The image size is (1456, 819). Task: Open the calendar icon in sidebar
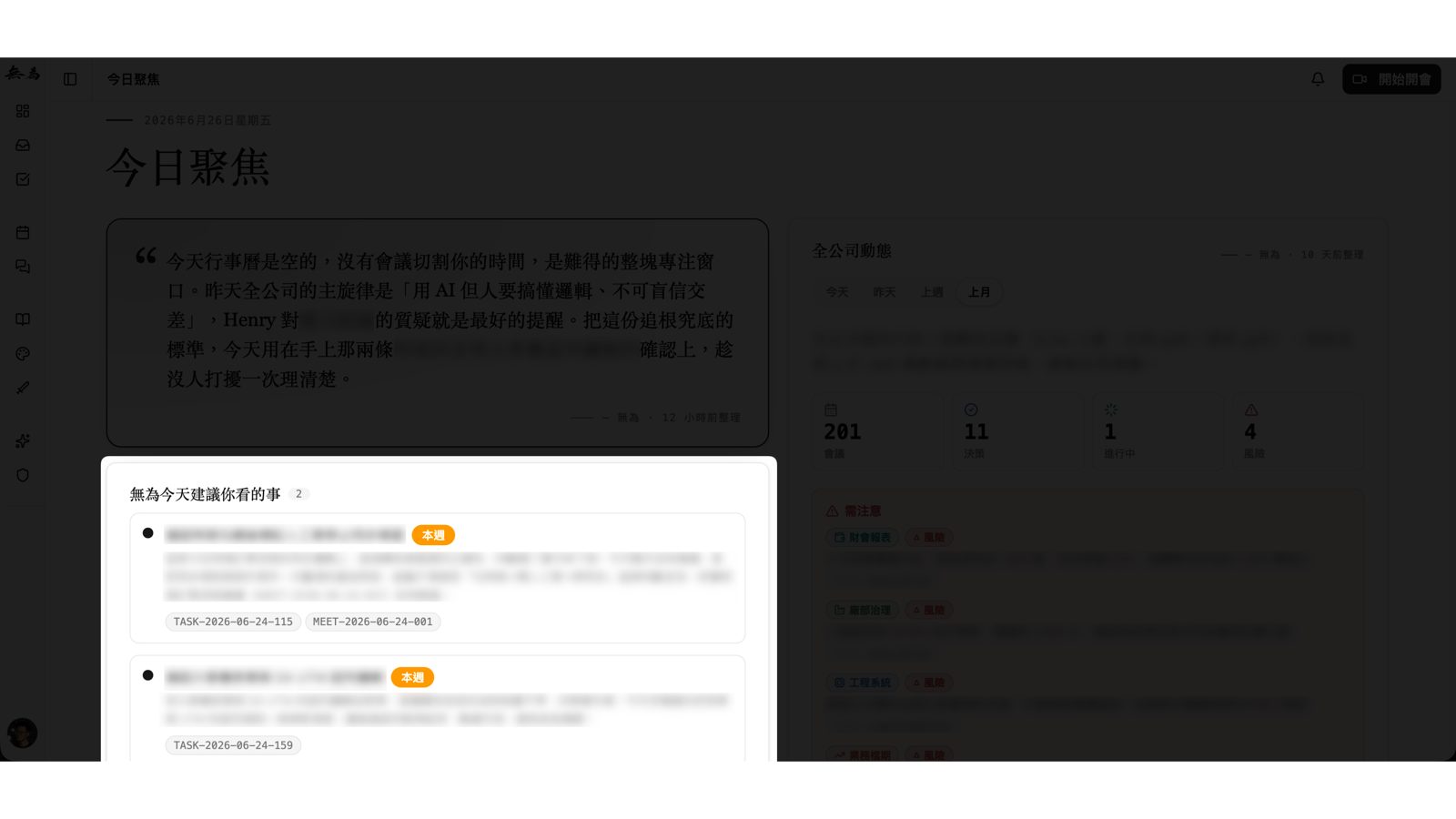(23, 233)
